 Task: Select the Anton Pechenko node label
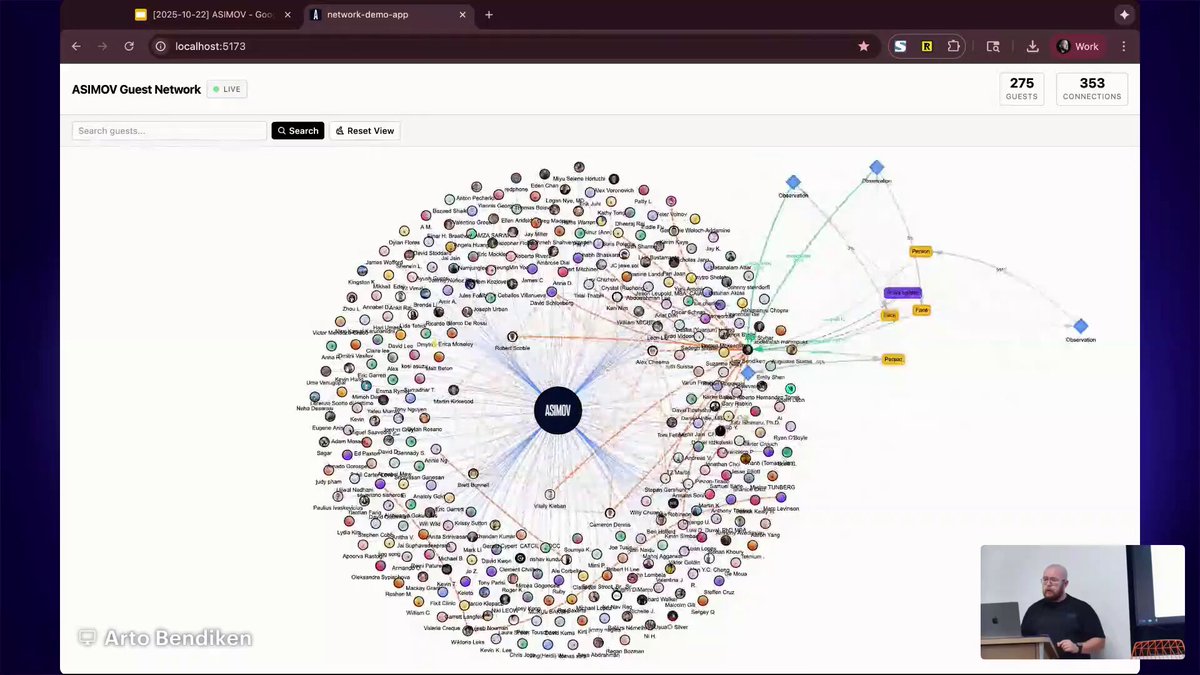coord(477,199)
